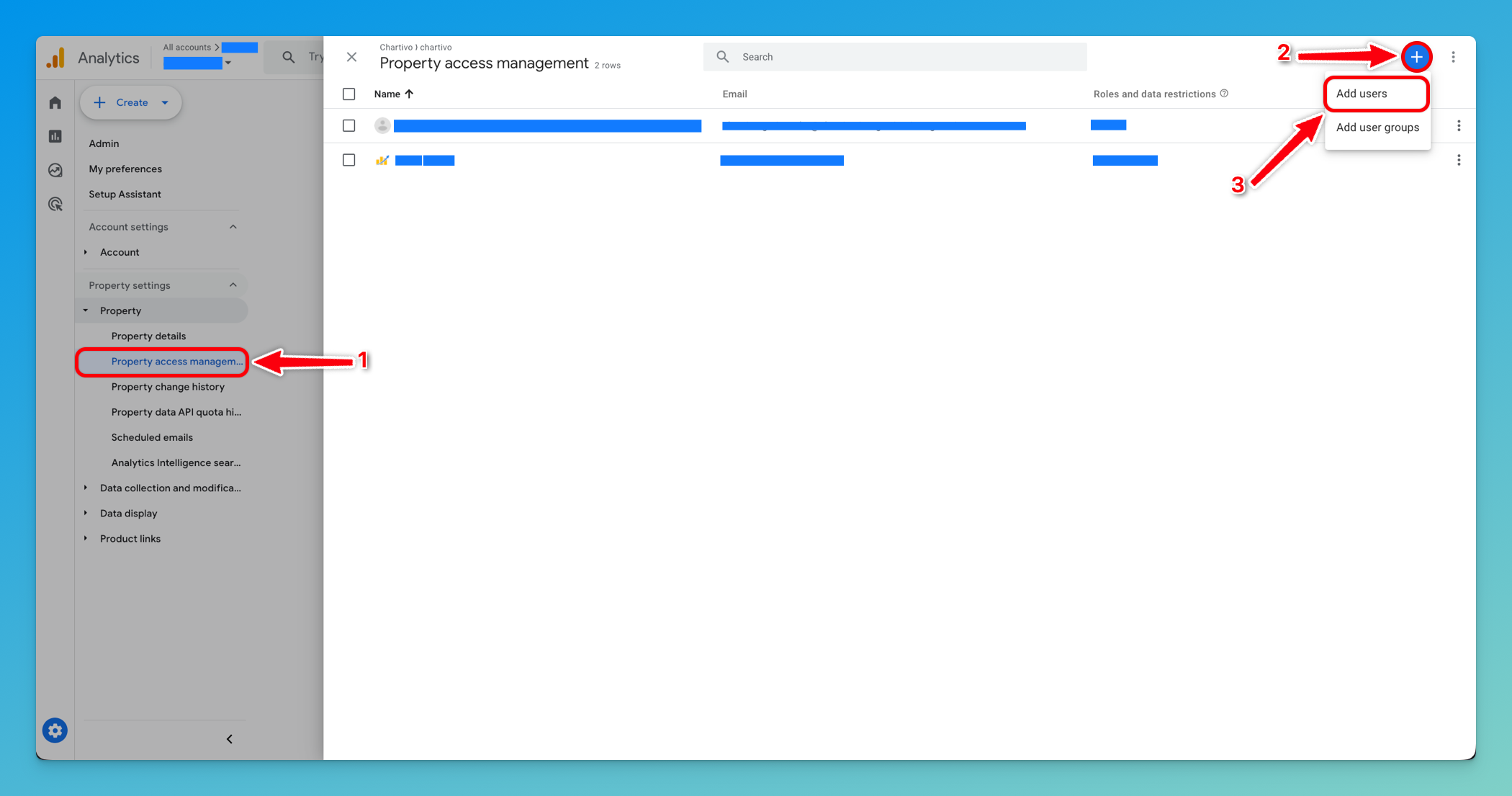Open the Explore section icon
This screenshot has width=1512, height=796.
click(55, 170)
